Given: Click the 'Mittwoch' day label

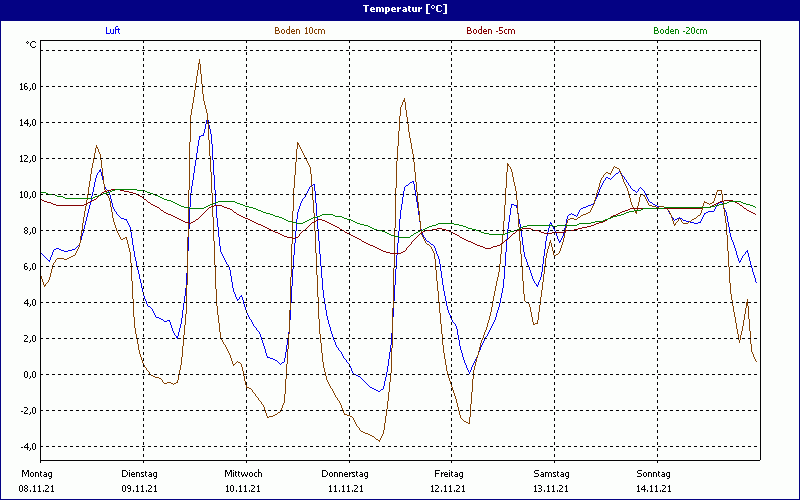Looking at the screenshot, I should [x=243, y=474].
